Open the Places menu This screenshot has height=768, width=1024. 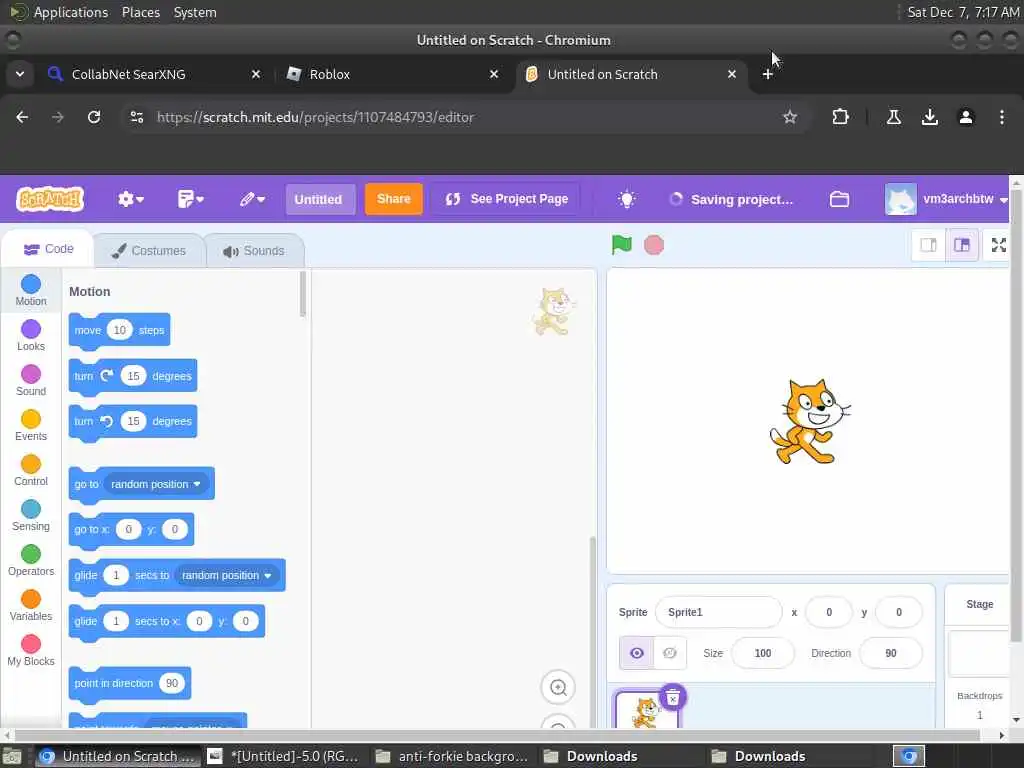(140, 12)
